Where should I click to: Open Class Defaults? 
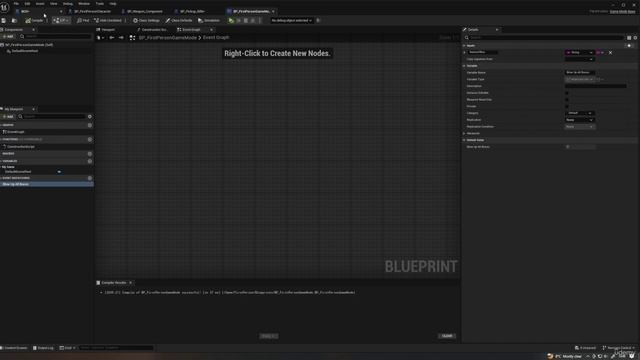[x=179, y=20]
